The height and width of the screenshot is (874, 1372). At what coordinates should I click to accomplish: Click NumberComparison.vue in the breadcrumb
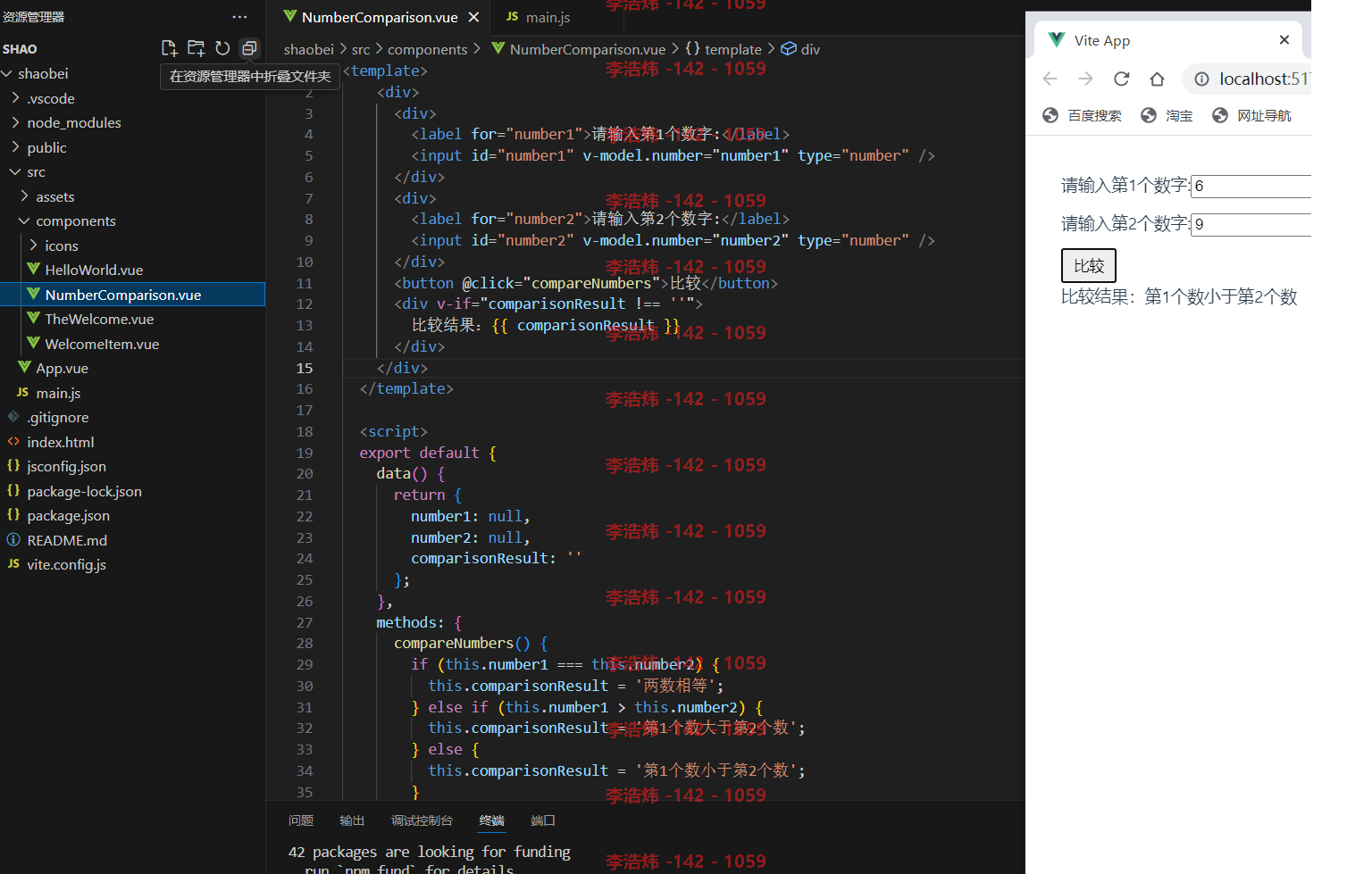587,49
